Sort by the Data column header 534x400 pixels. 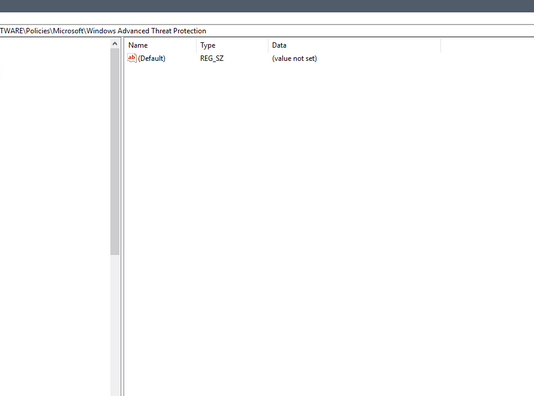pos(355,45)
